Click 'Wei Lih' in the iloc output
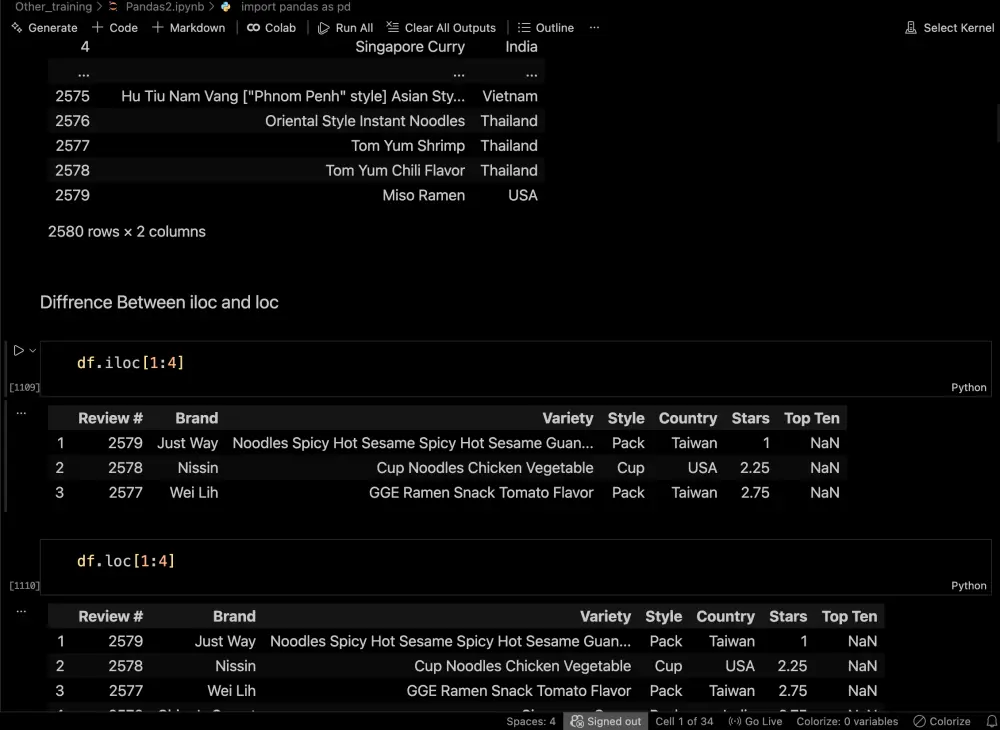Image resolution: width=1000 pixels, height=730 pixels. coord(194,493)
